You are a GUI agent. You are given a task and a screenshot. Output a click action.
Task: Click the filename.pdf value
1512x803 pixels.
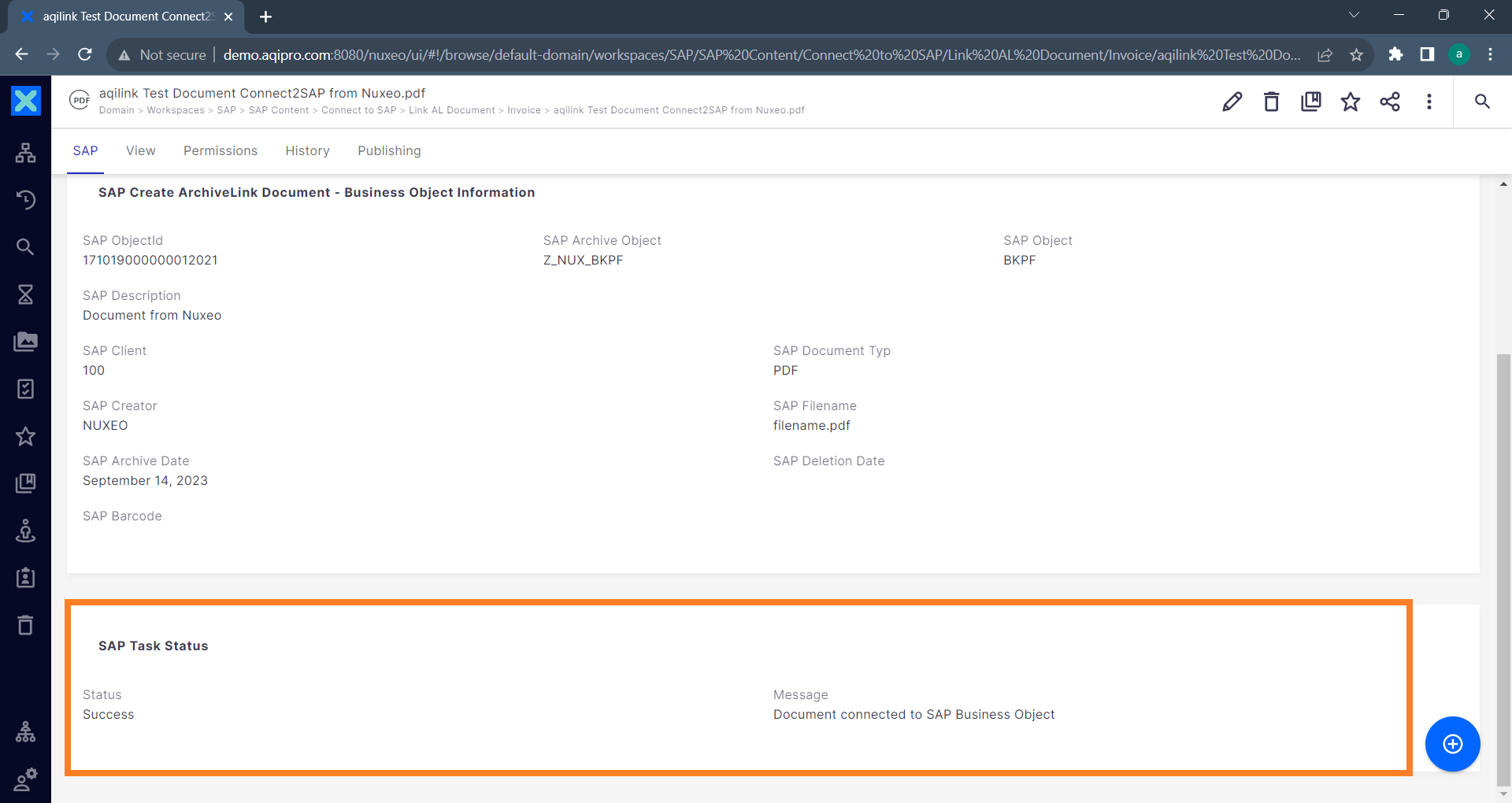812,426
